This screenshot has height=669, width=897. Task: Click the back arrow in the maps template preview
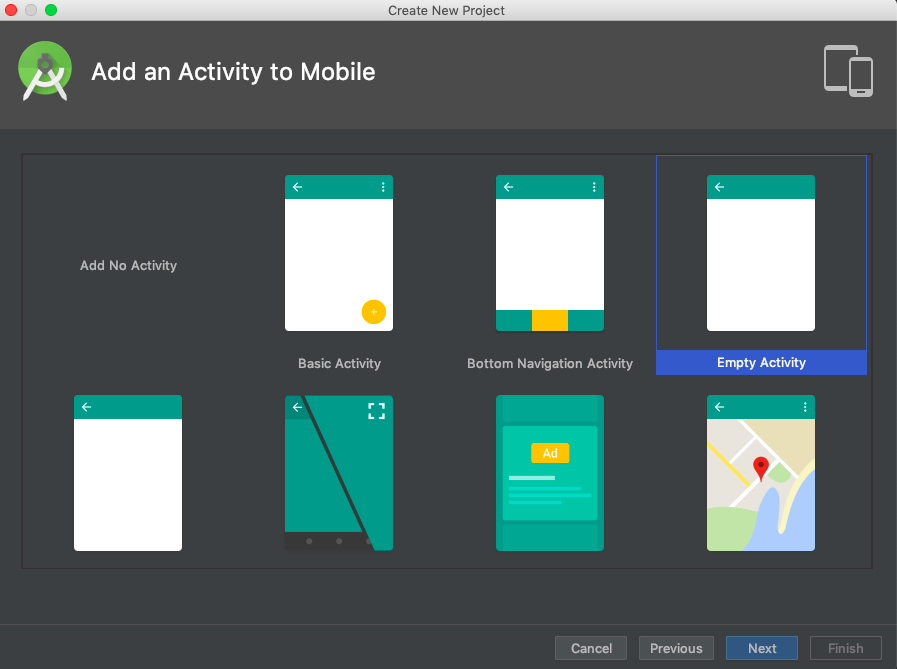tap(720, 407)
